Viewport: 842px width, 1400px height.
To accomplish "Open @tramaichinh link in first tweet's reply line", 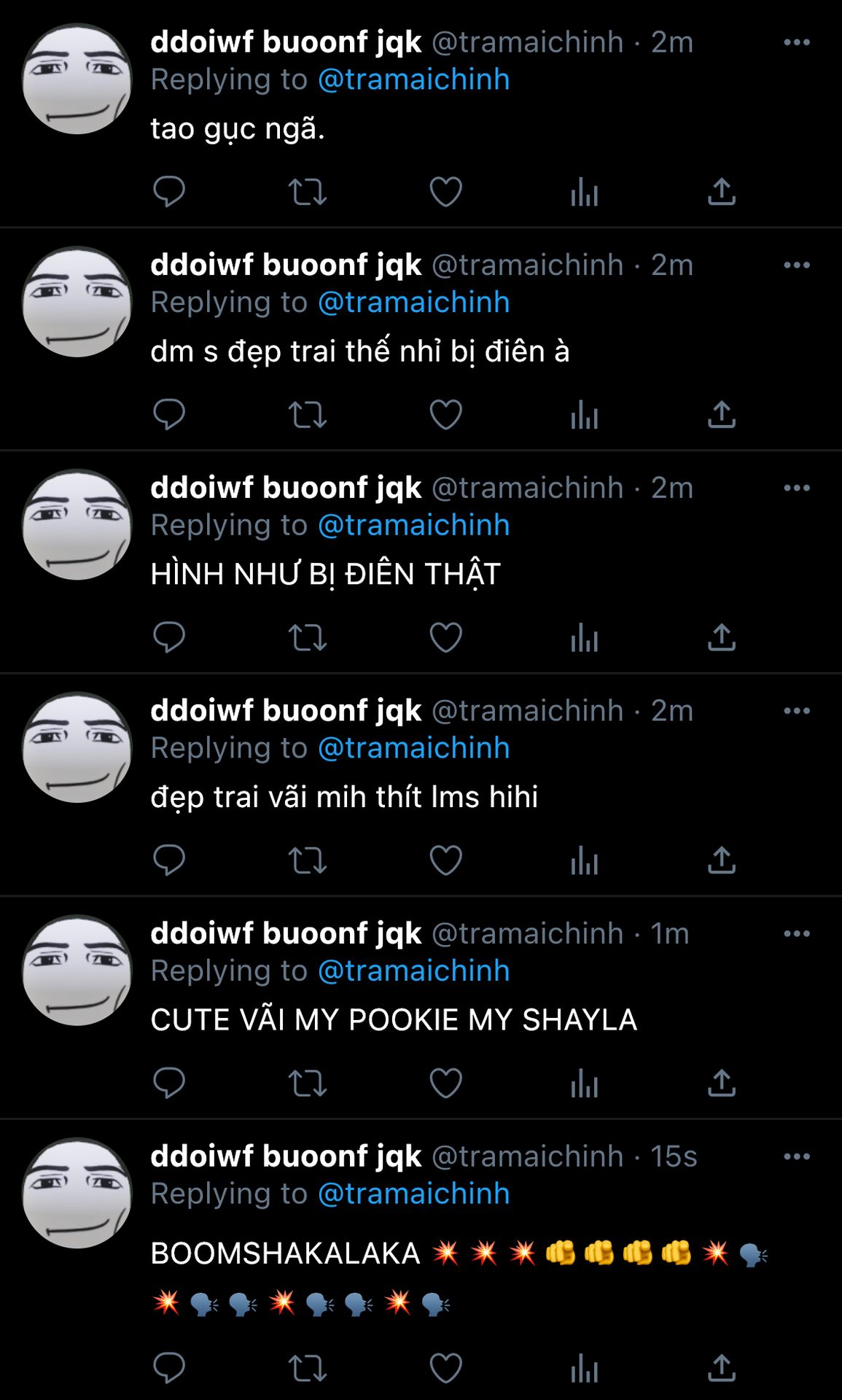I will (x=413, y=79).
